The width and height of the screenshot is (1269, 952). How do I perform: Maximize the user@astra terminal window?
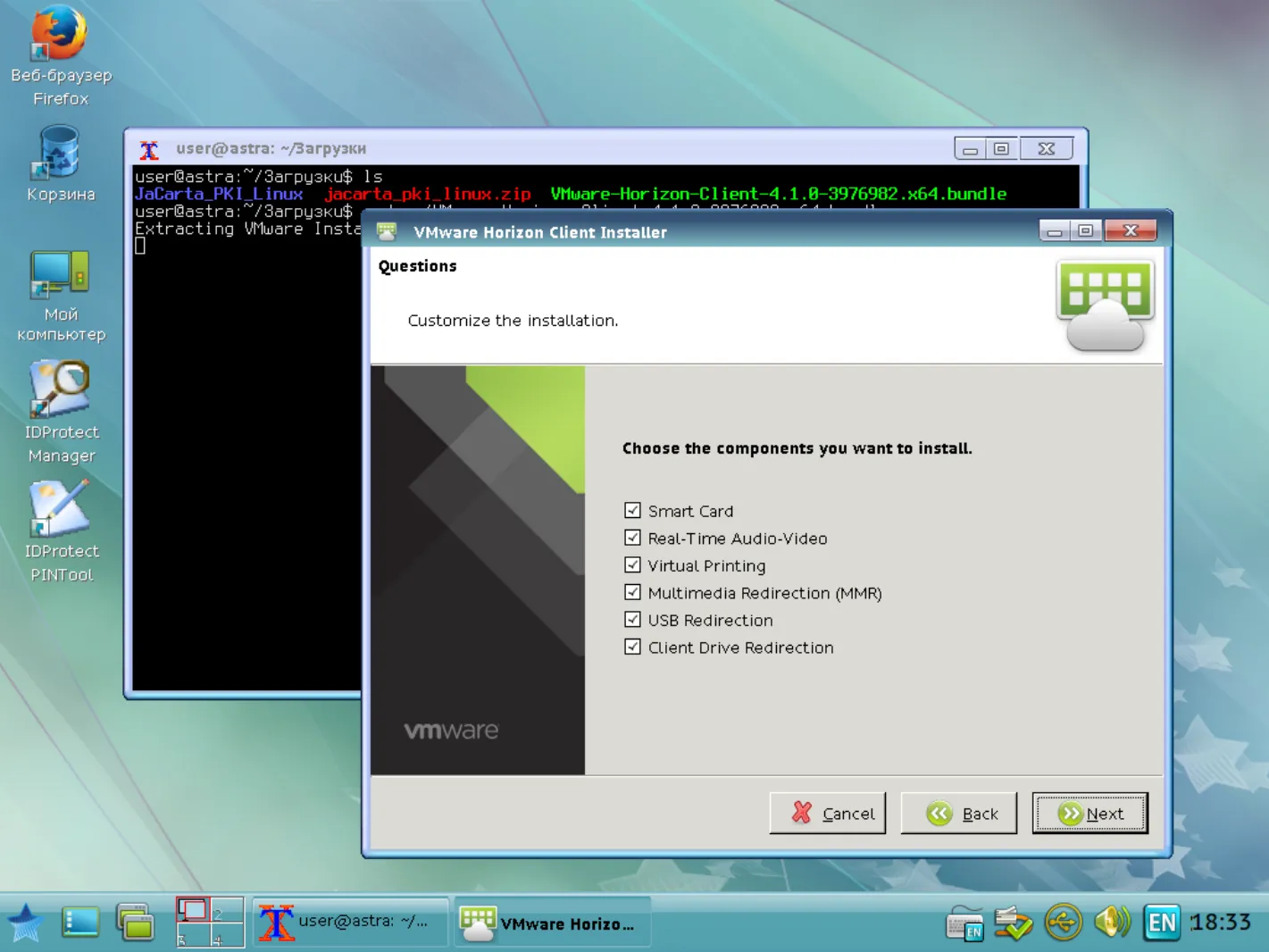pyautogui.click(x=1002, y=149)
